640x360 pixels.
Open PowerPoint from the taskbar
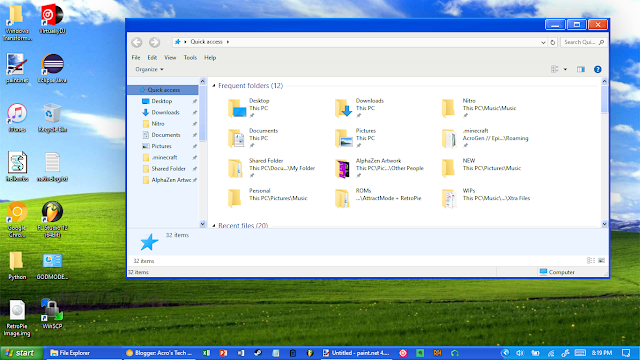pyautogui.click(x=223, y=353)
